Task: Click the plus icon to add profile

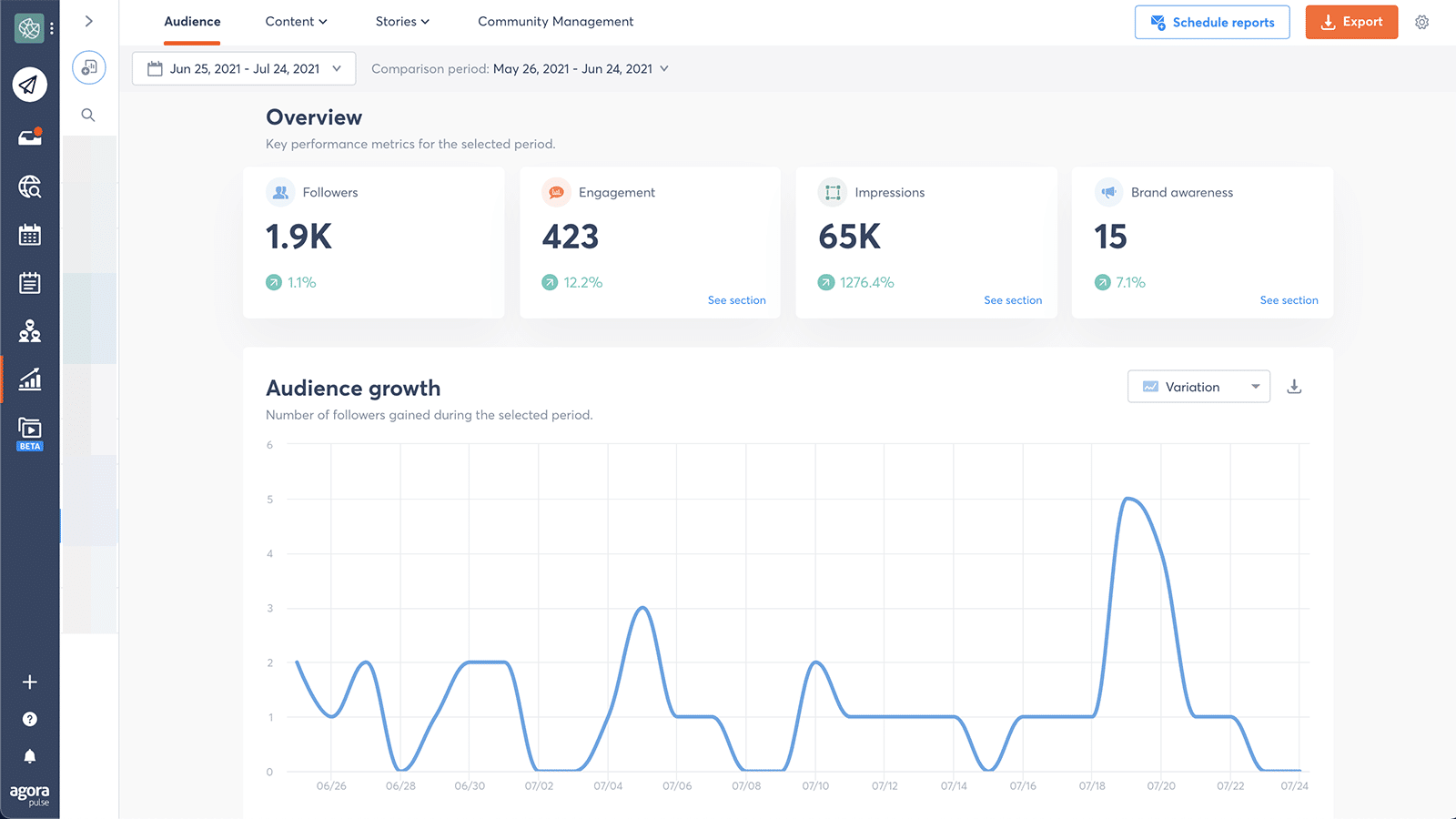Action: pos(29,682)
